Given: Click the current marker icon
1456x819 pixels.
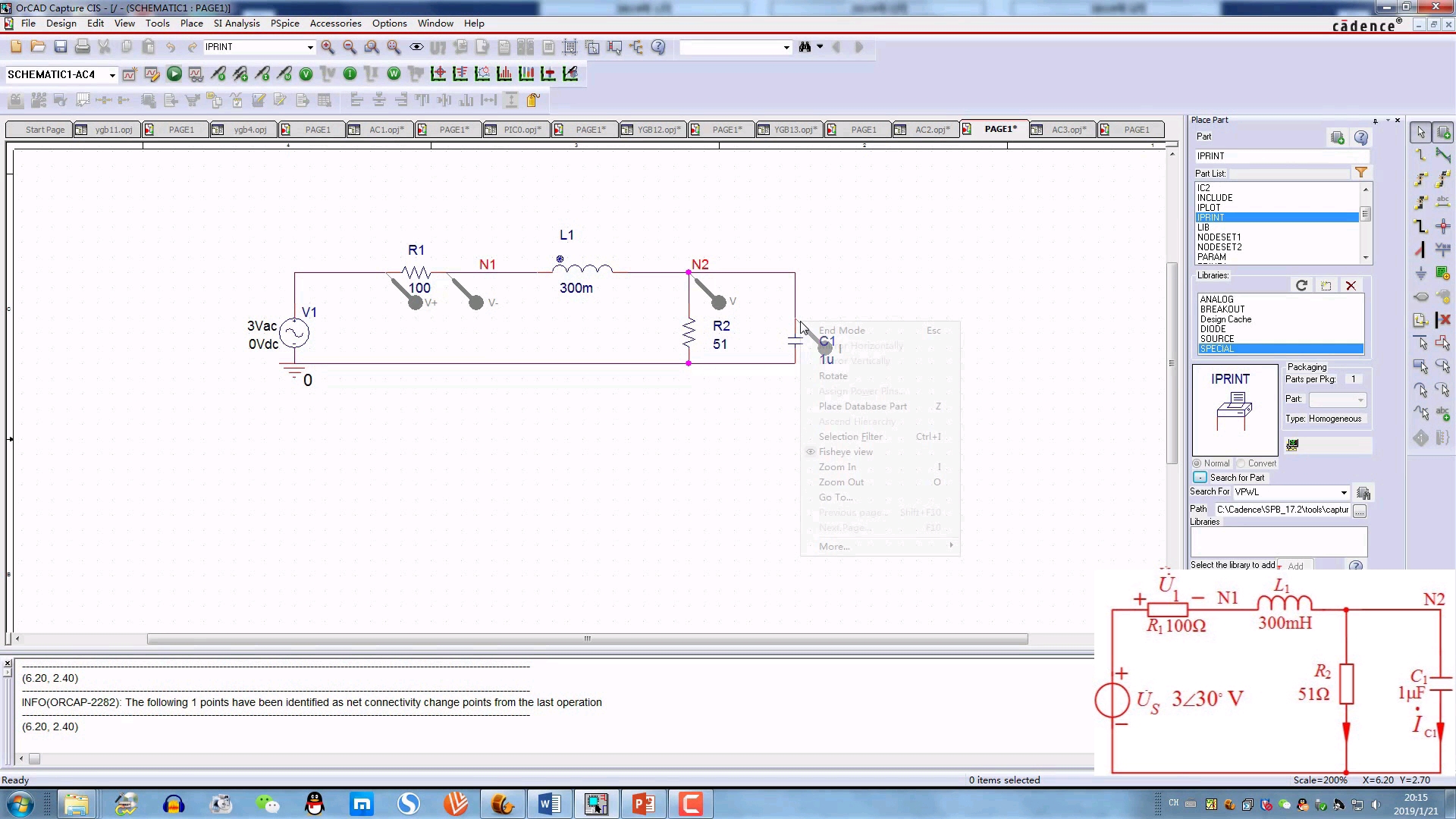Looking at the screenshot, I should (x=262, y=74).
